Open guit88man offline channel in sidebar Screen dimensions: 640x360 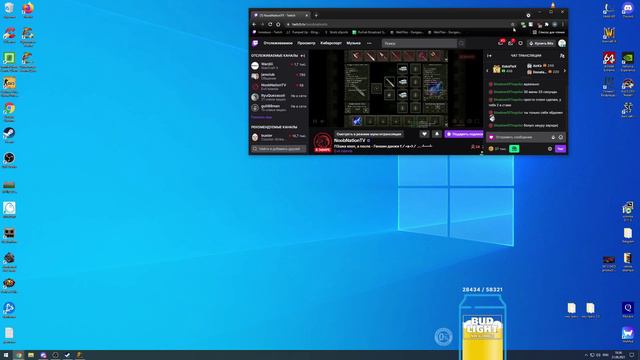point(279,108)
